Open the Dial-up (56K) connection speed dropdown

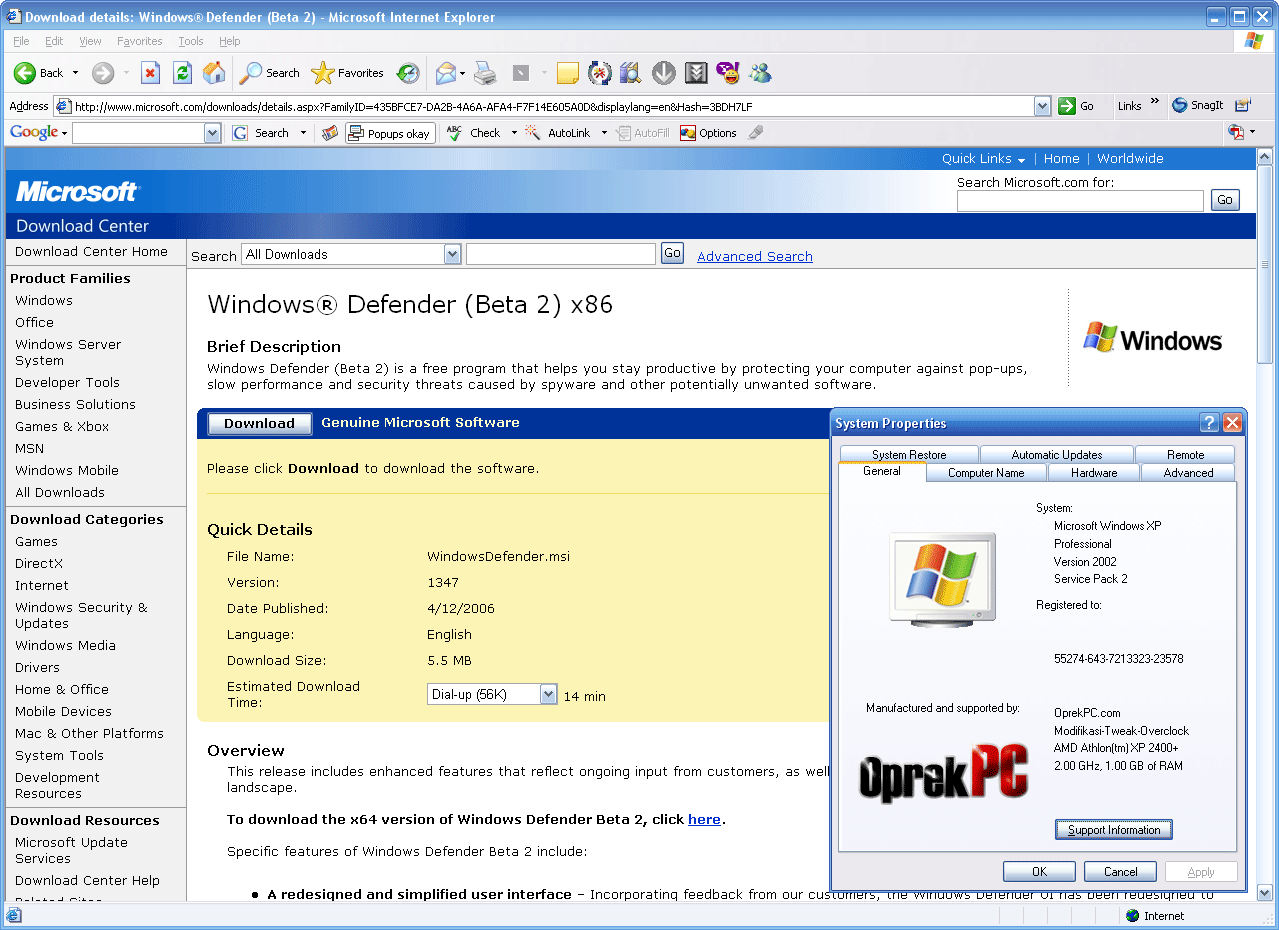(x=548, y=694)
